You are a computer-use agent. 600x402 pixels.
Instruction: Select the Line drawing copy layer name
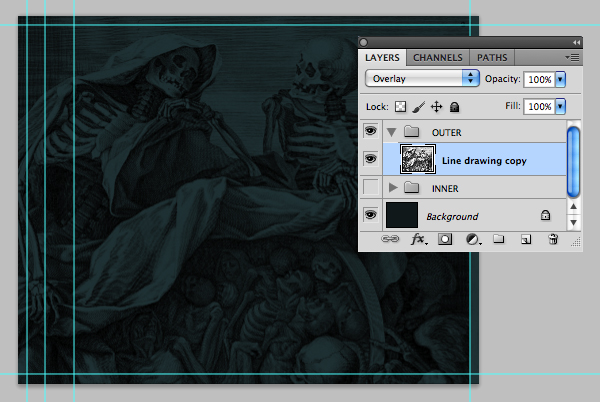tap(484, 161)
